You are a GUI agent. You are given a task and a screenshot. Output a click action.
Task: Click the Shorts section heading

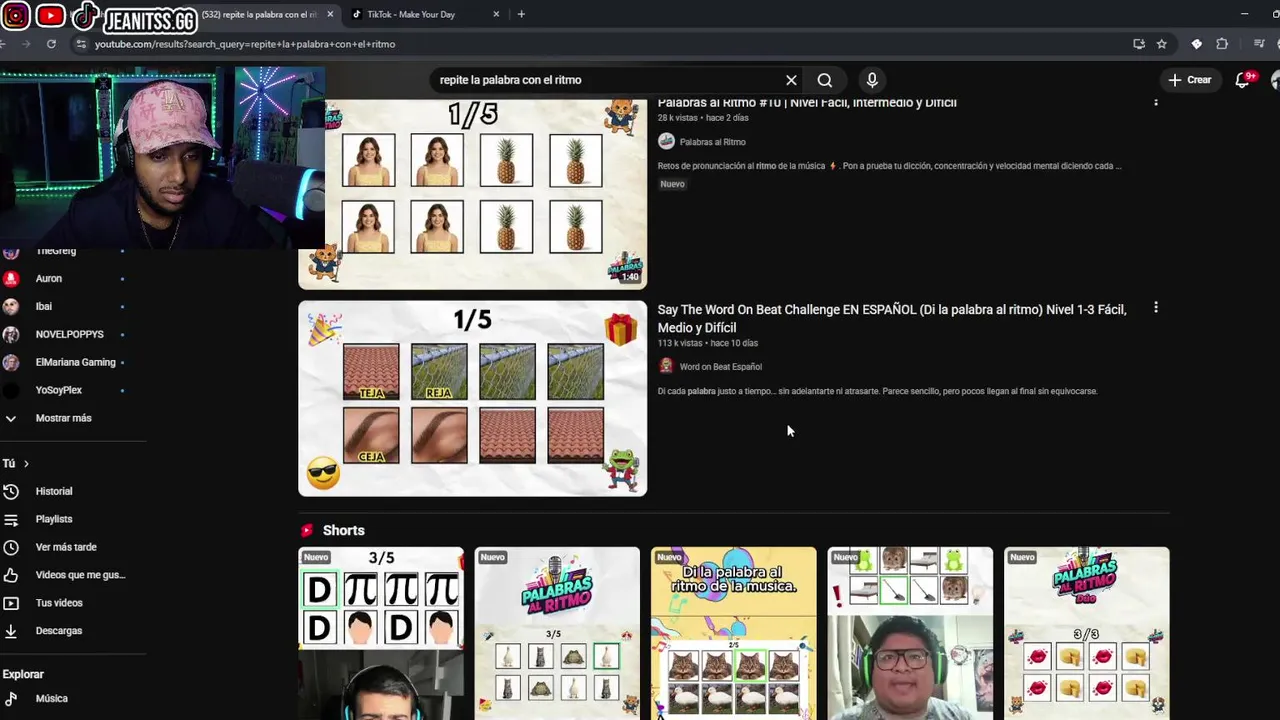click(x=343, y=531)
